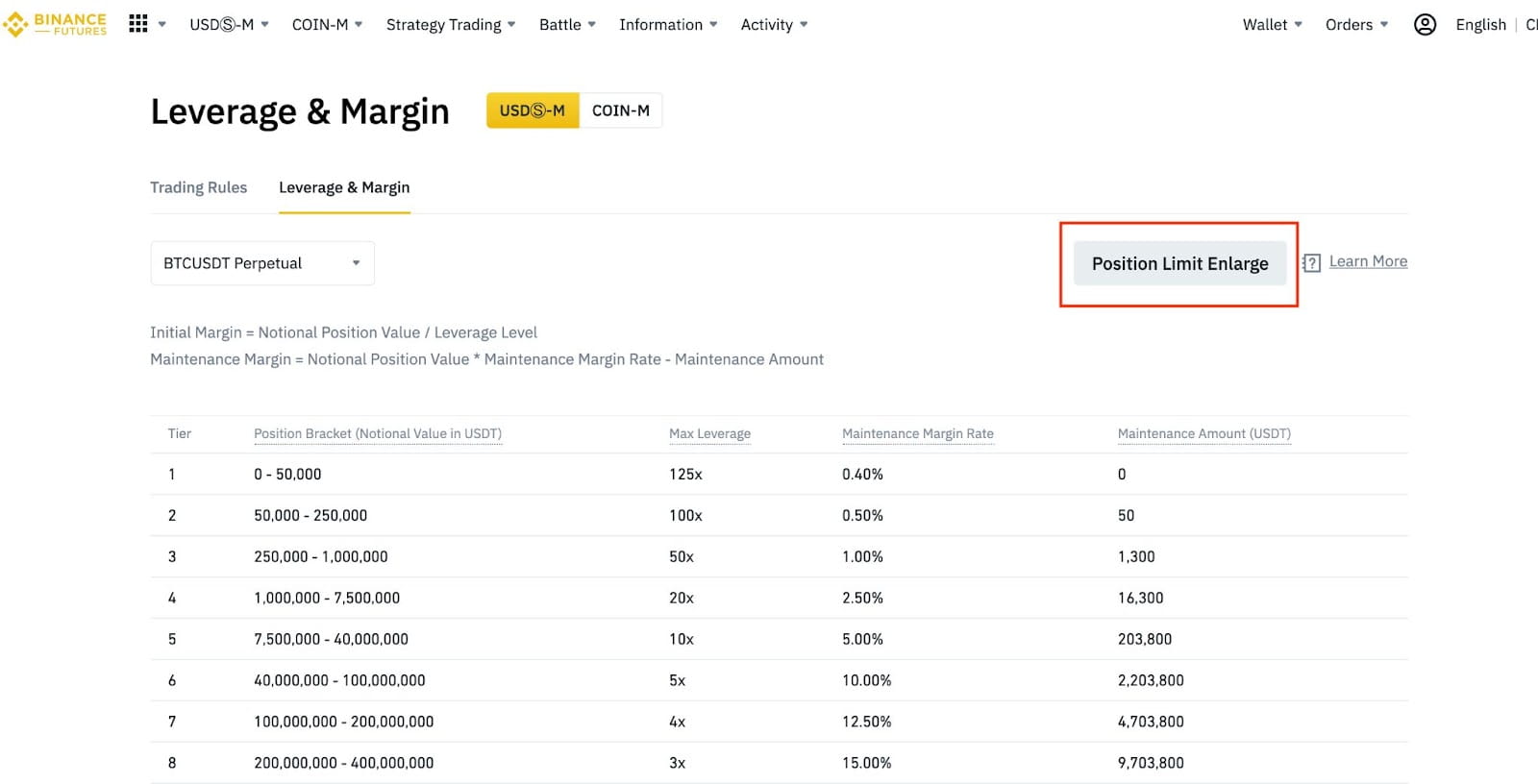This screenshot has height=784, width=1538.
Task: Expand the Activity menu
Action: (x=774, y=25)
